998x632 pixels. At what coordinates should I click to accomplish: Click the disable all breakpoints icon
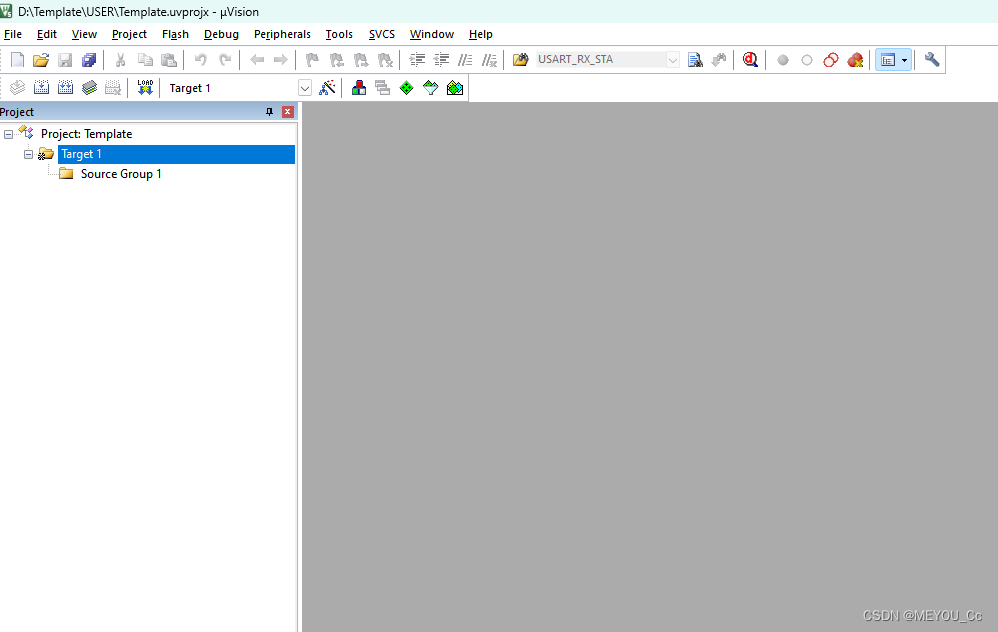click(x=831, y=60)
